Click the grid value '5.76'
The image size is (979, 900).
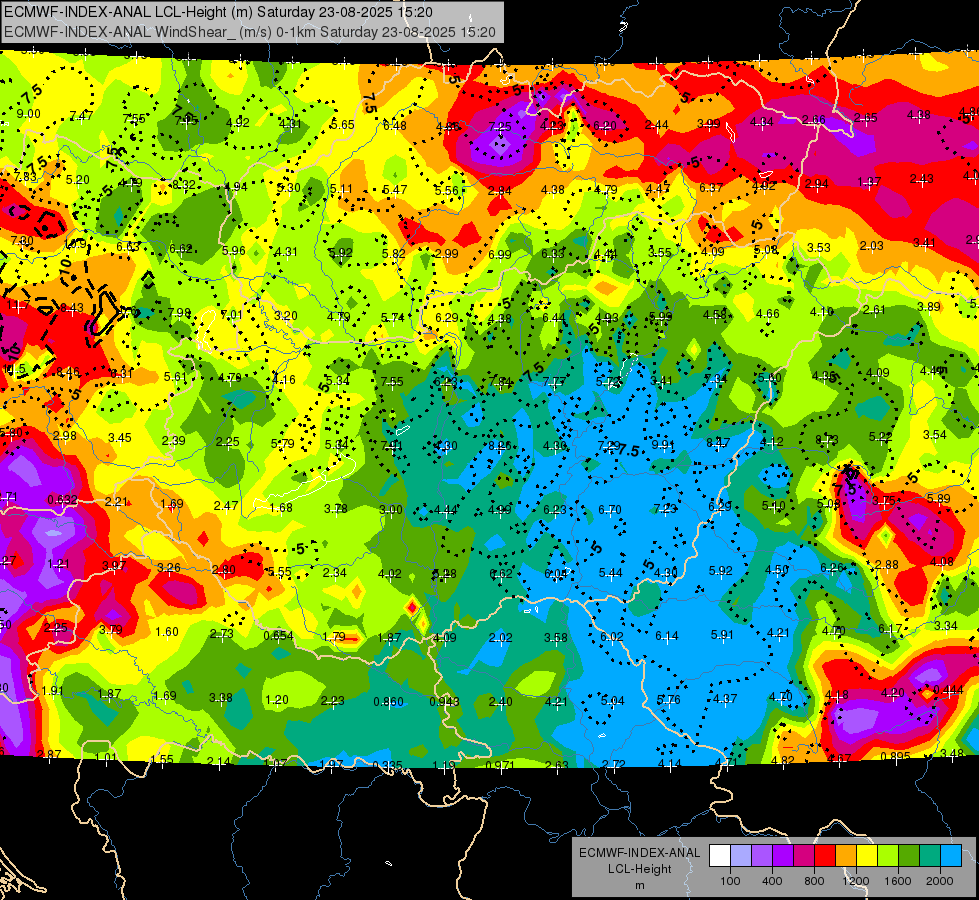point(668,700)
